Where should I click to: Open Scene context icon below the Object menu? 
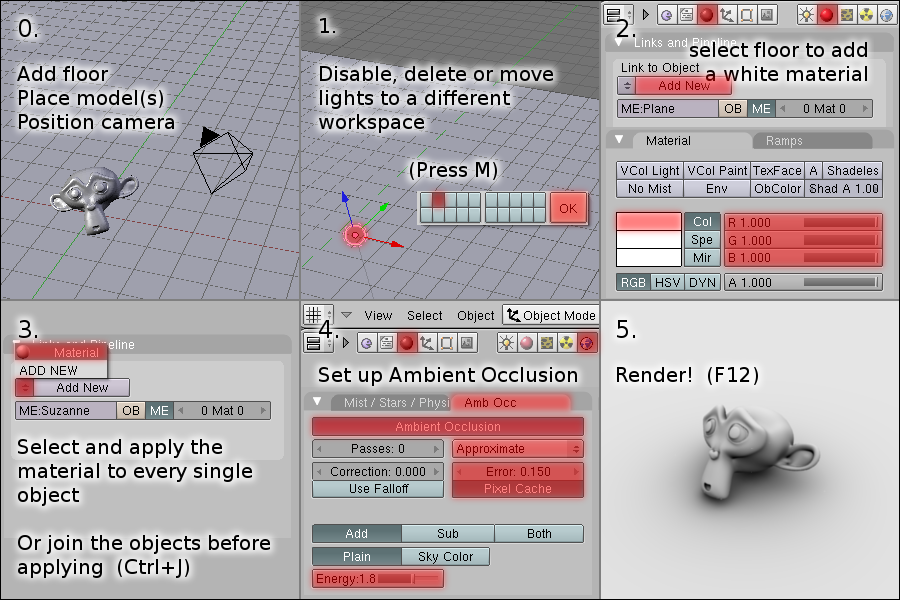coord(467,343)
